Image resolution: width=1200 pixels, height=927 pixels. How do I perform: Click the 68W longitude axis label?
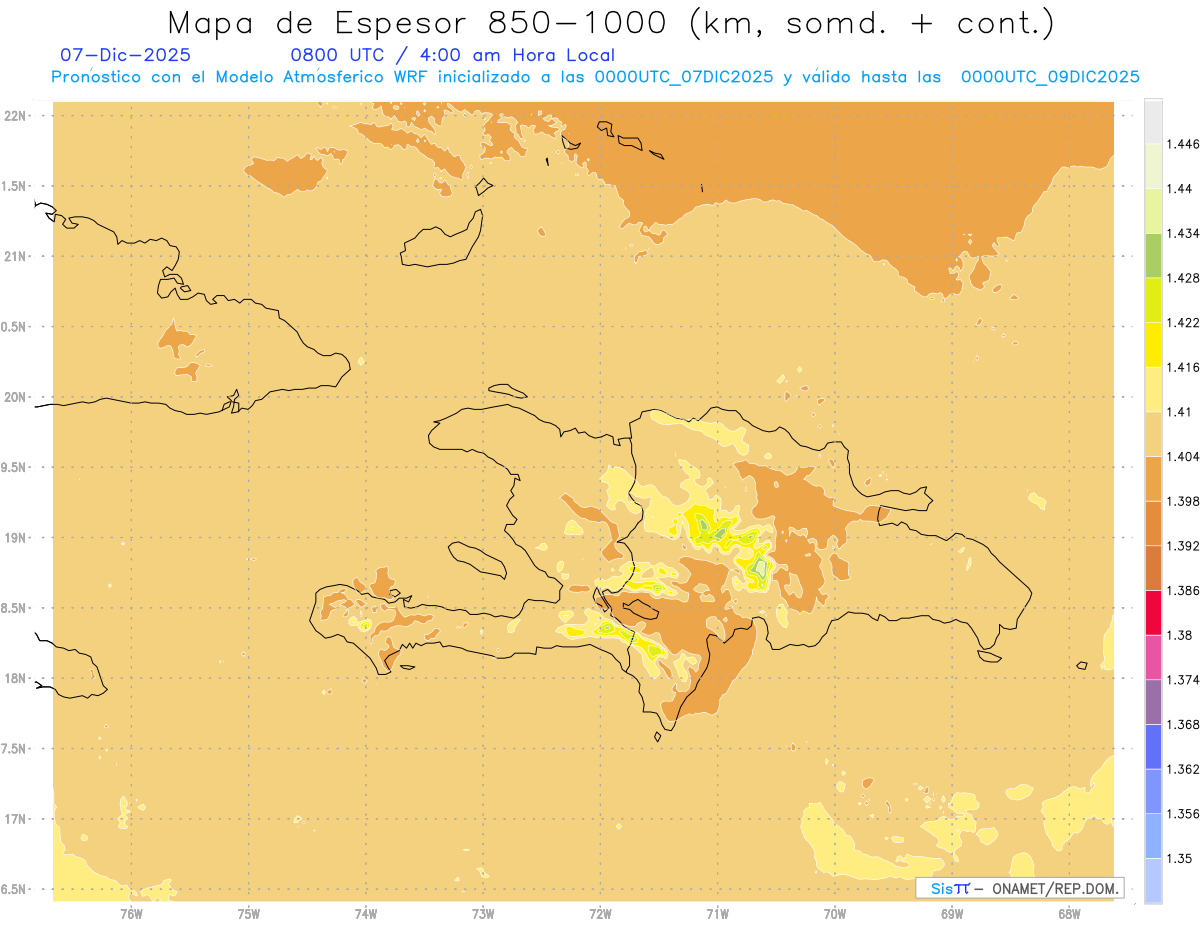coord(1069,913)
